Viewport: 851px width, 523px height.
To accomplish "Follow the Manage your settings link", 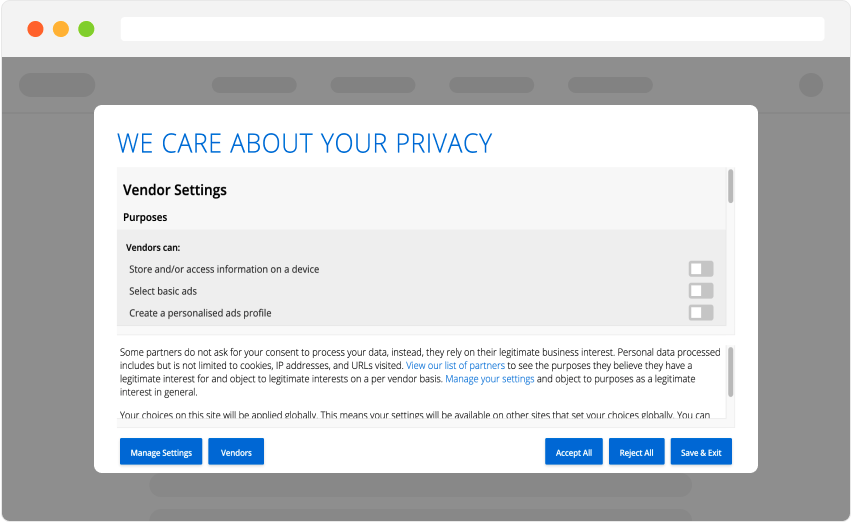I will pyautogui.click(x=489, y=379).
